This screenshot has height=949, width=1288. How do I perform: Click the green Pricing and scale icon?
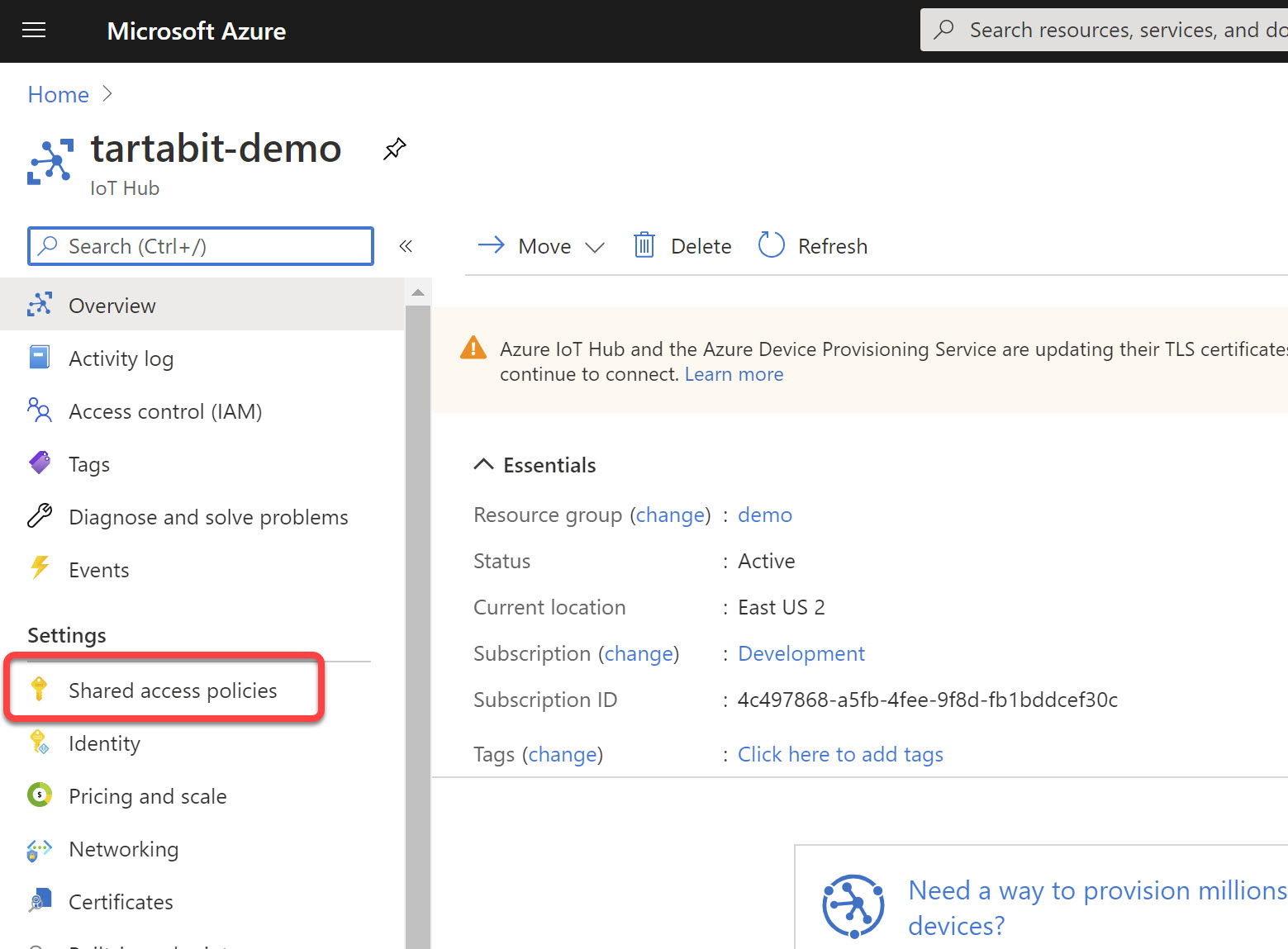(40, 795)
